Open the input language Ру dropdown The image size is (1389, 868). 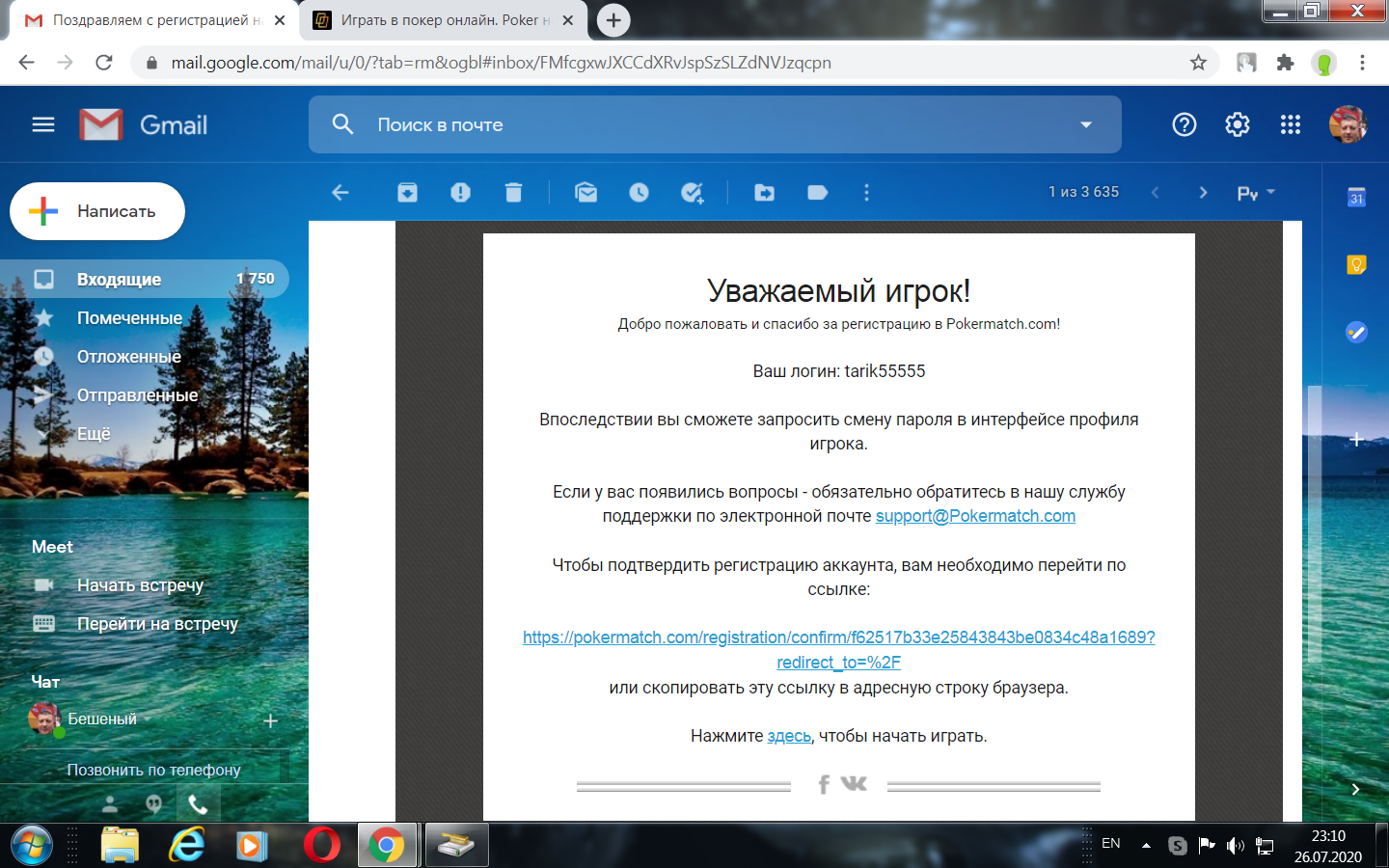pos(1256,193)
